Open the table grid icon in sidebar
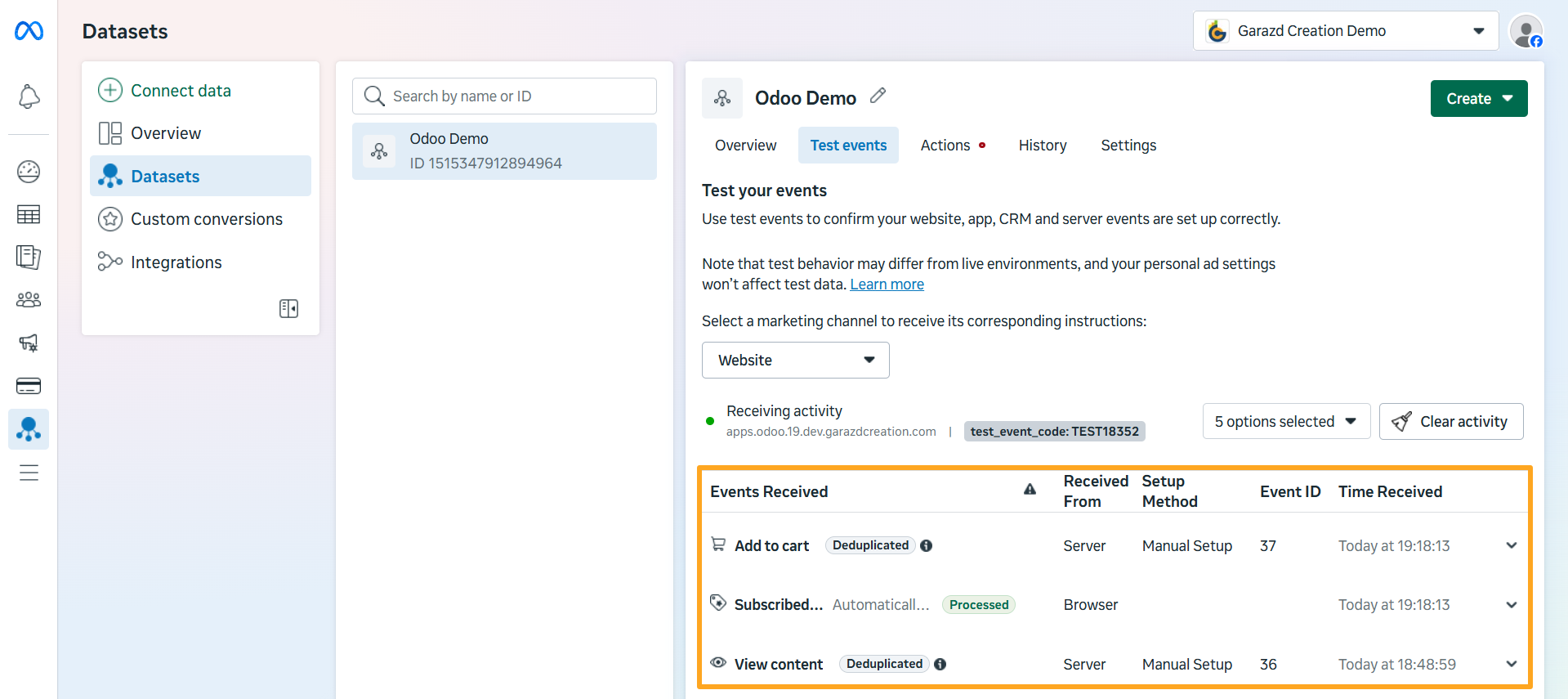This screenshot has height=699, width=1568. [x=29, y=214]
